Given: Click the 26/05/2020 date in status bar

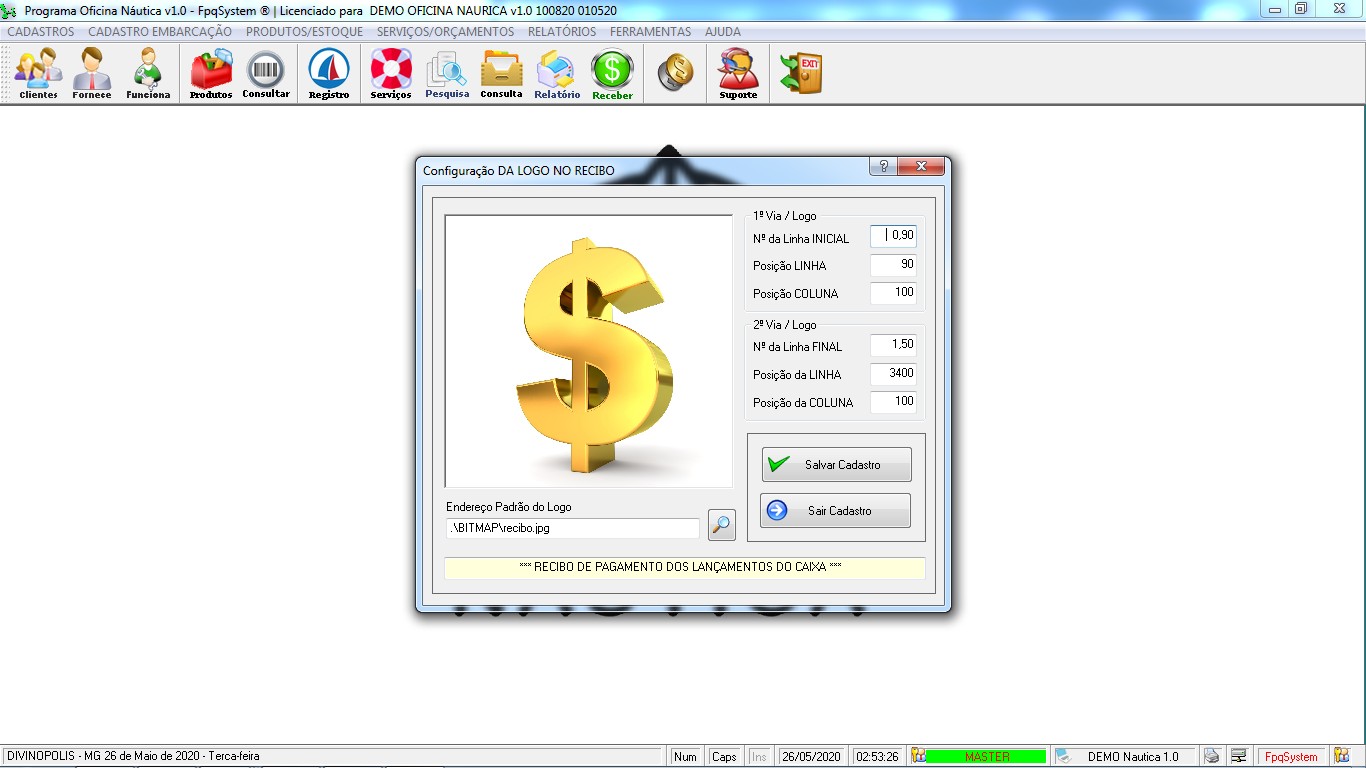Looking at the screenshot, I should click(x=813, y=757).
